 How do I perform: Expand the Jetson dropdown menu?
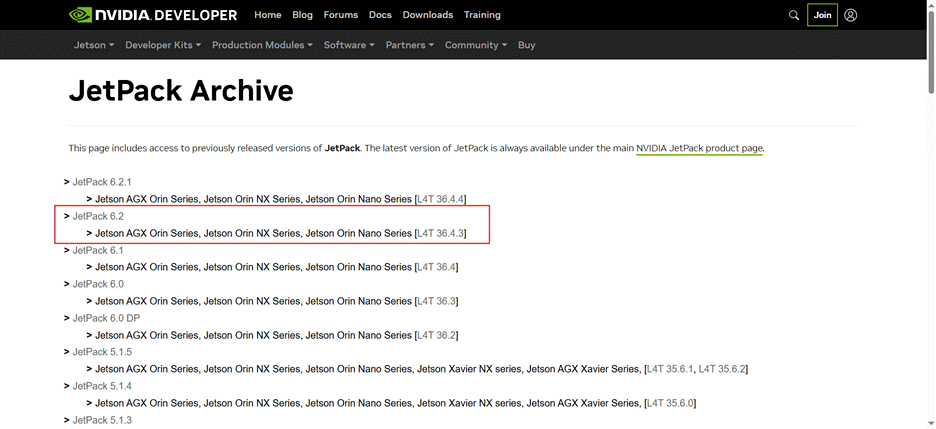point(94,45)
